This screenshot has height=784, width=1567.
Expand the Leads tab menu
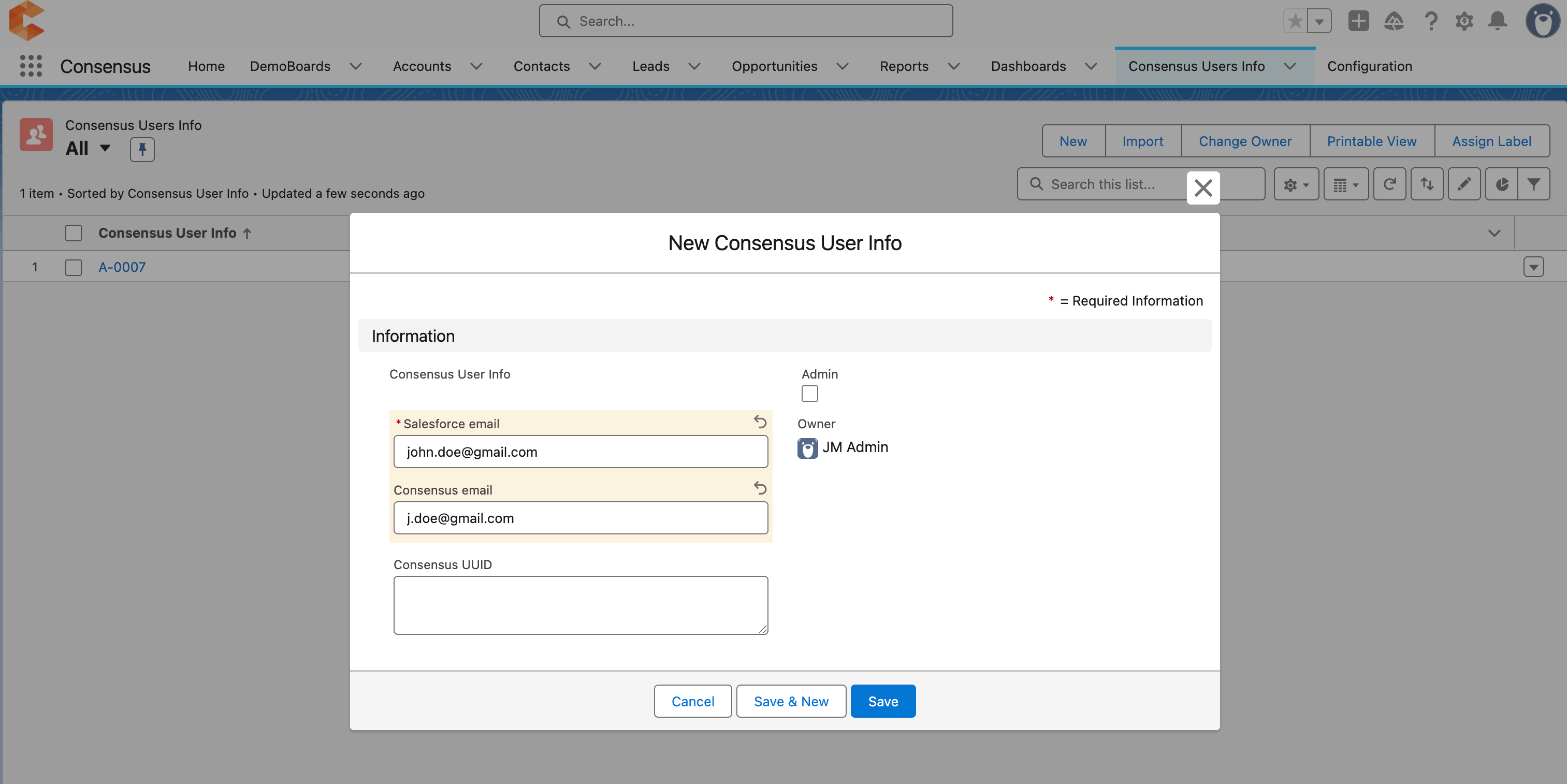(x=694, y=66)
